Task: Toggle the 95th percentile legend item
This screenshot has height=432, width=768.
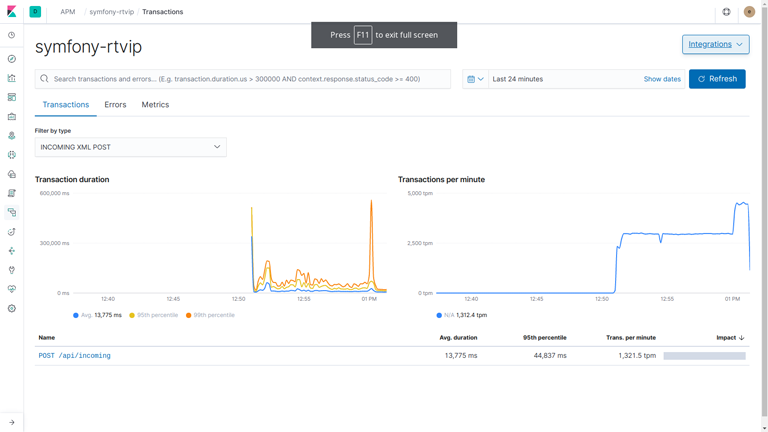Action: pos(153,315)
